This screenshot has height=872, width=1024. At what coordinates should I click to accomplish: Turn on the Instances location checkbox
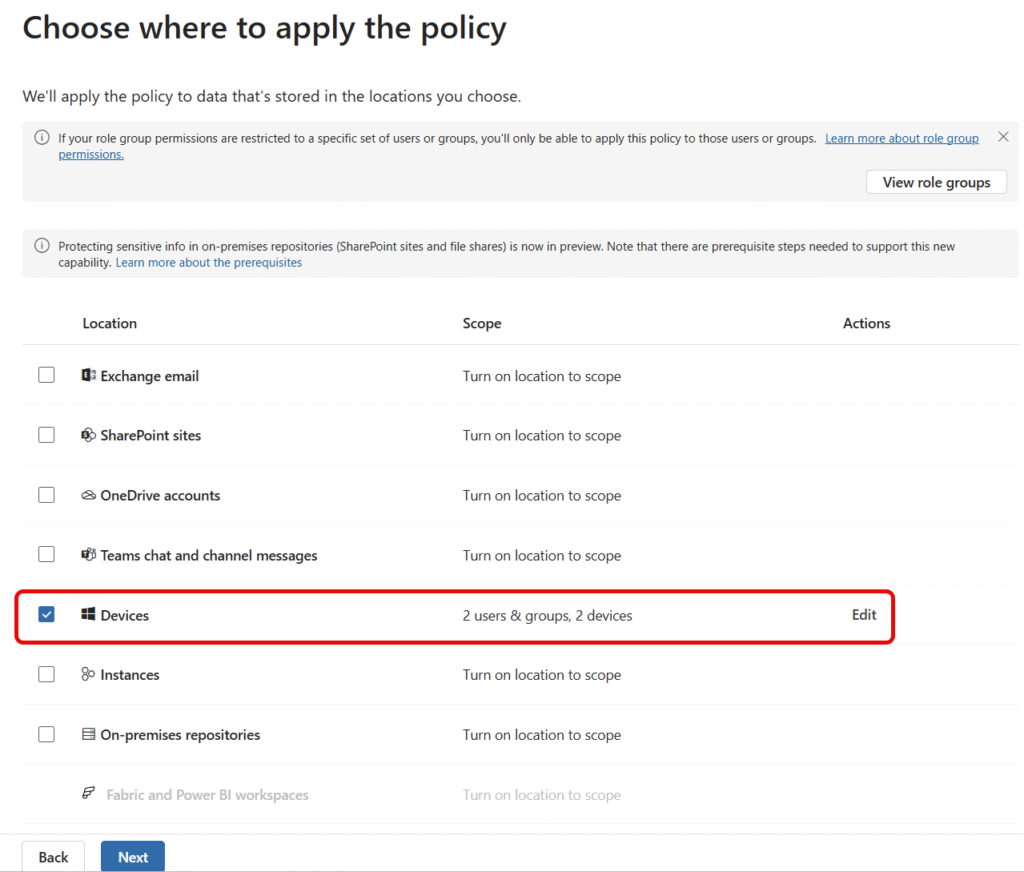point(46,674)
